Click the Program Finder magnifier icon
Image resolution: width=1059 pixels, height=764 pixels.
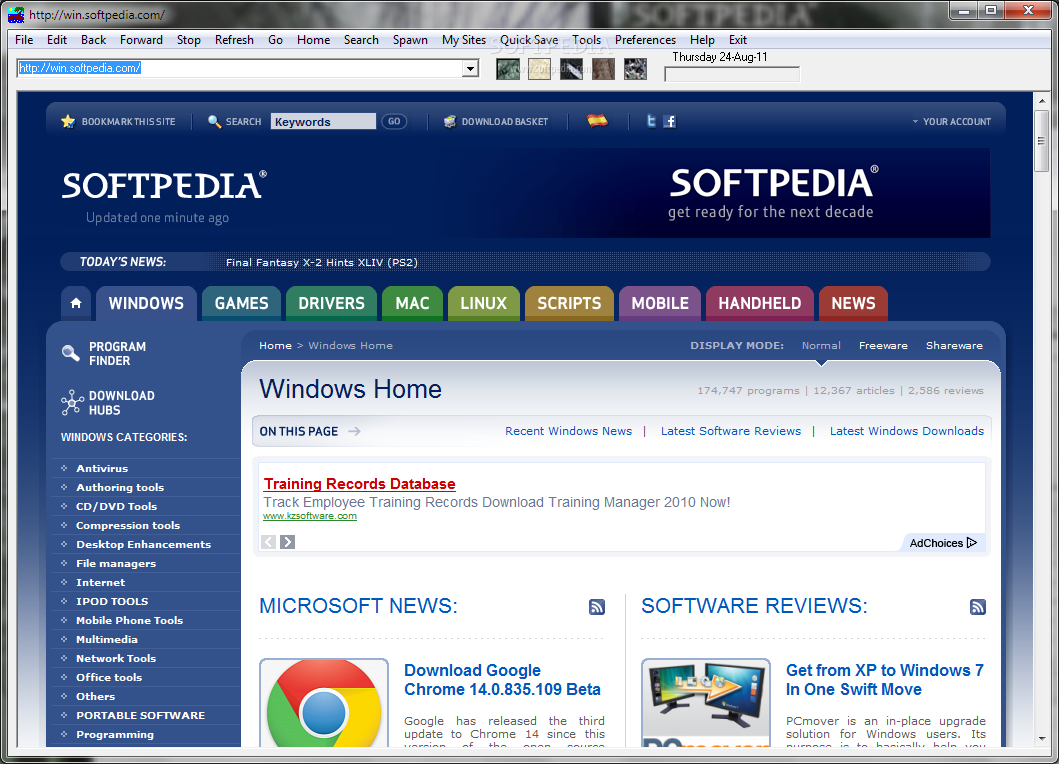click(x=71, y=353)
